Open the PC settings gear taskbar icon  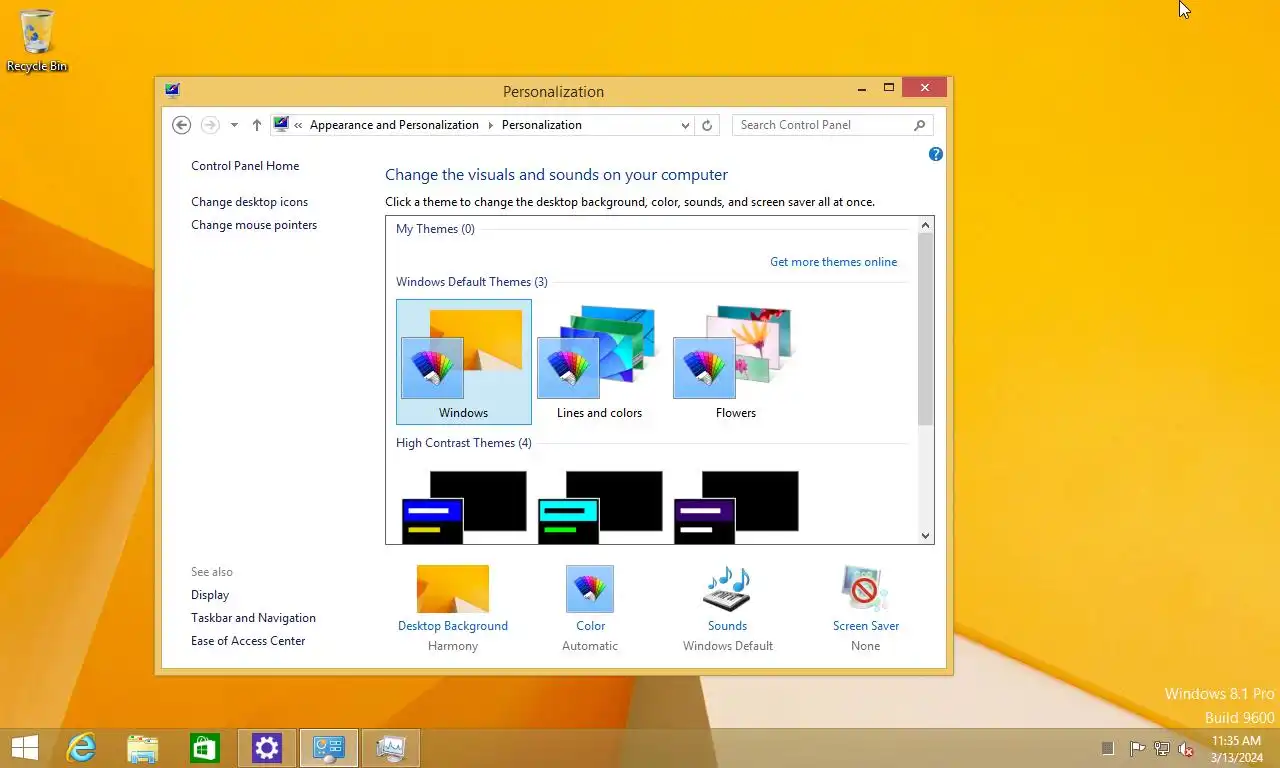click(267, 748)
